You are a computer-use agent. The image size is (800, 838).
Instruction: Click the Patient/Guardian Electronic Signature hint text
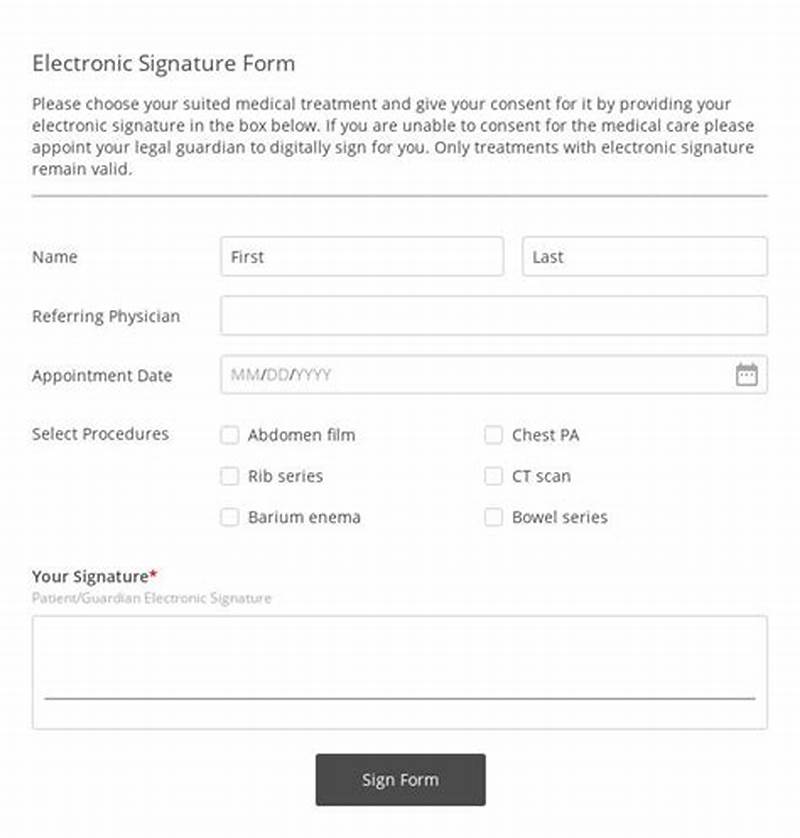click(151, 597)
